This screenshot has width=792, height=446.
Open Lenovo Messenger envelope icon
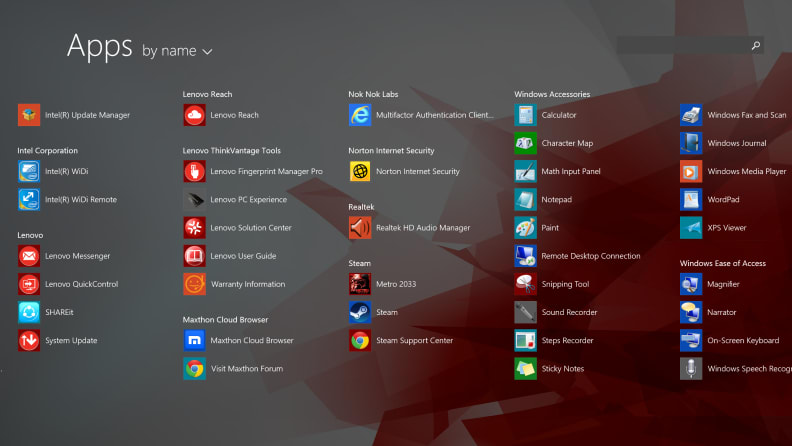click(x=29, y=256)
